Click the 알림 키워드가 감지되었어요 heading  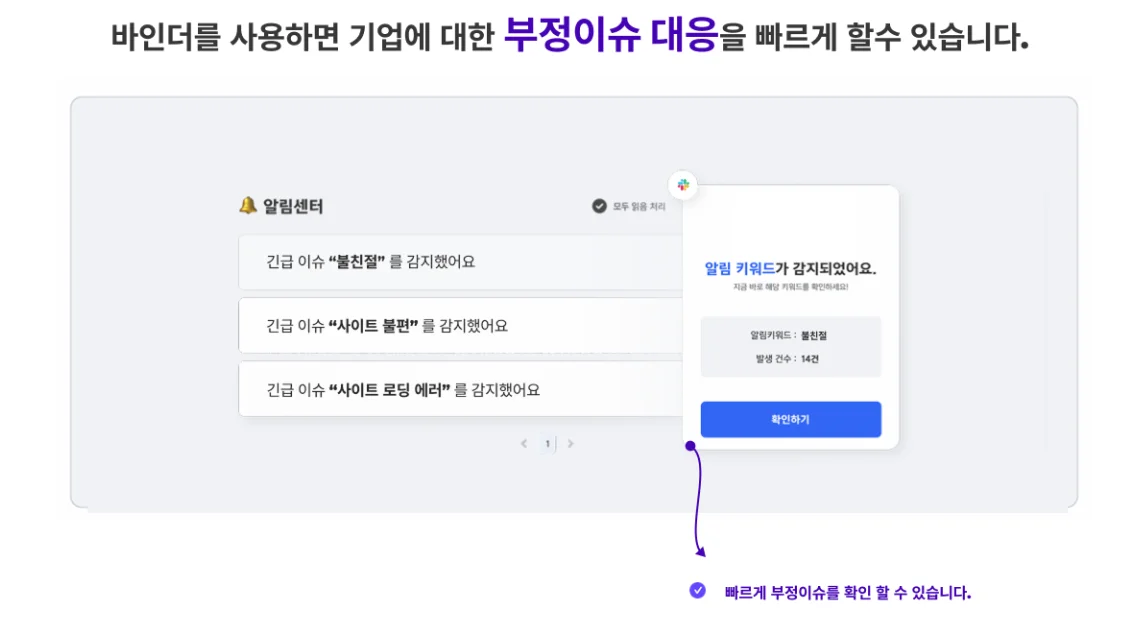[790, 268]
